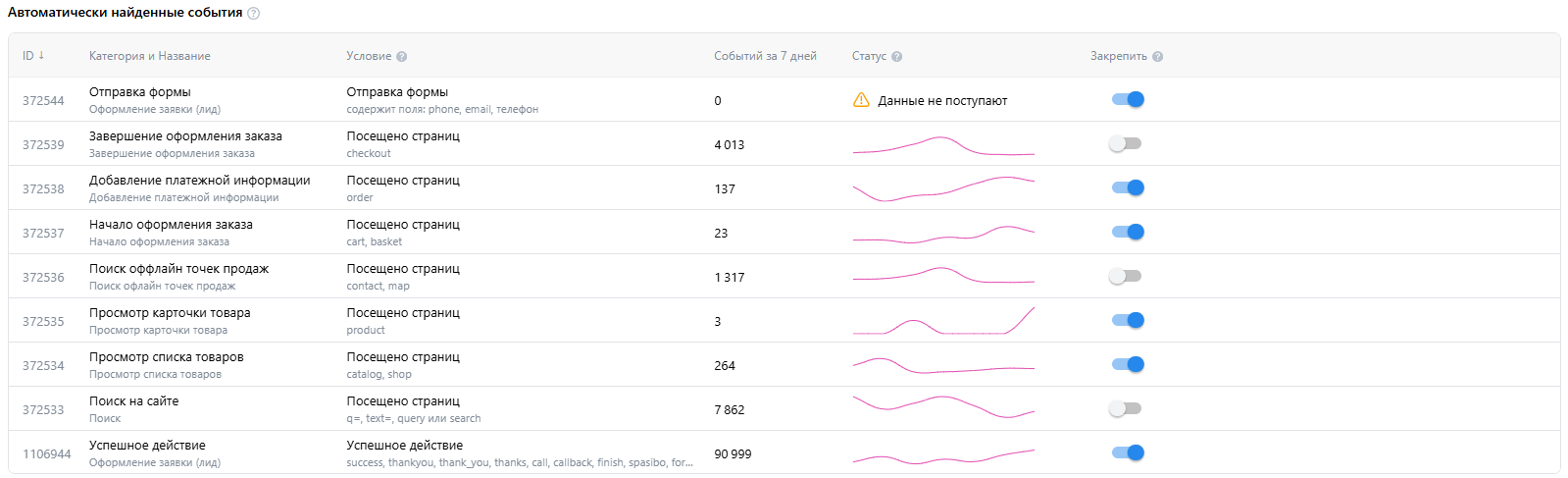Open Начало оформления заказа event name
Viewport: 1568px width, 478px height.
pyautogui.click(x=171, y=225)
